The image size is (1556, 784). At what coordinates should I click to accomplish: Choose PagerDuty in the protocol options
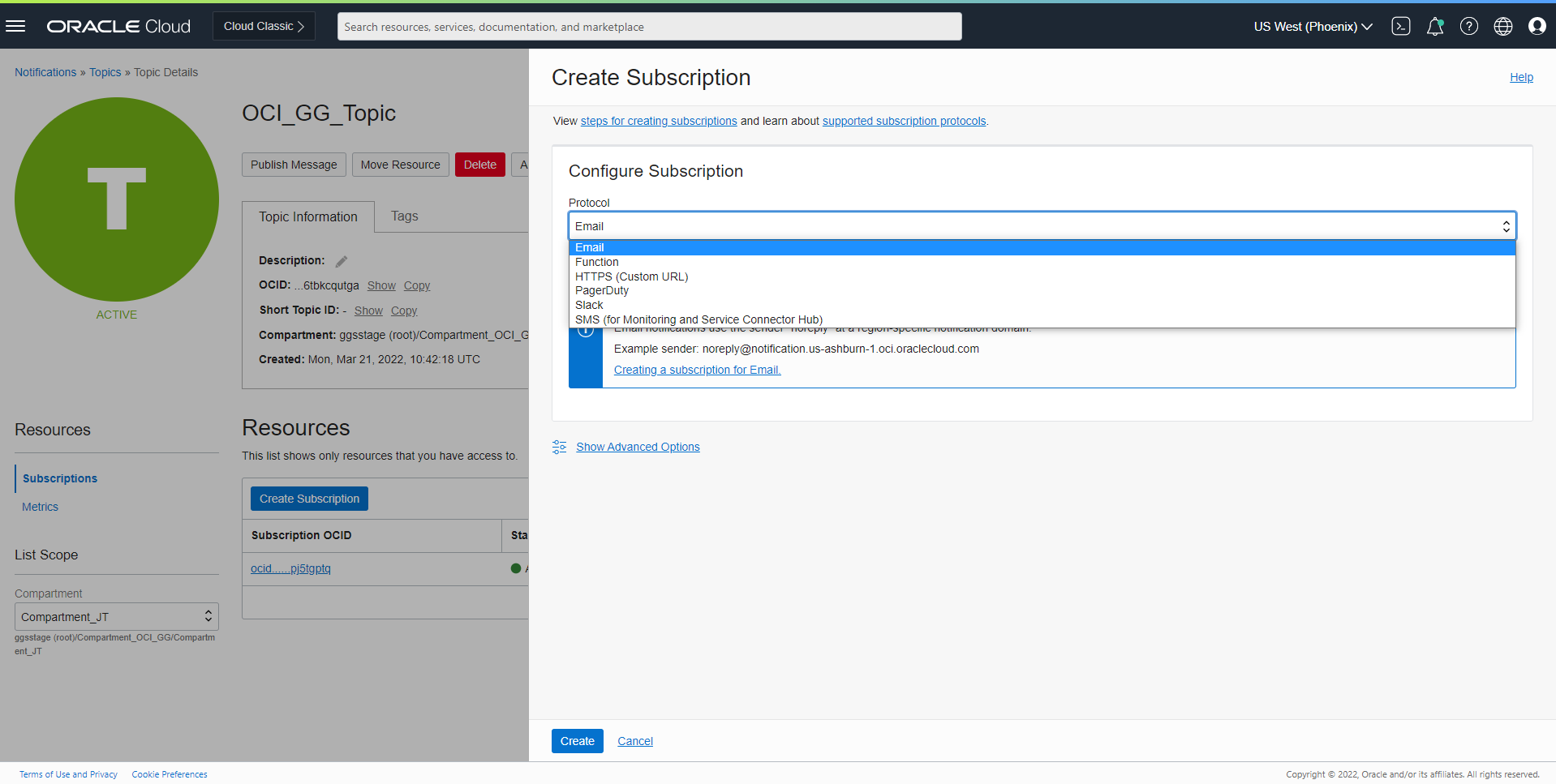pyautogui.click(x=602, y=290)
